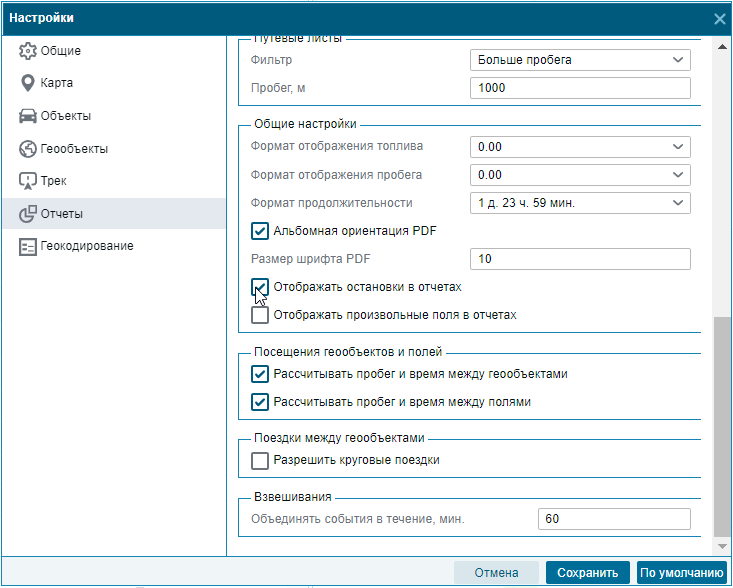Enable Разрешить круговые поездки checkbox
This screenshot has width=733, height=588.
260,460
